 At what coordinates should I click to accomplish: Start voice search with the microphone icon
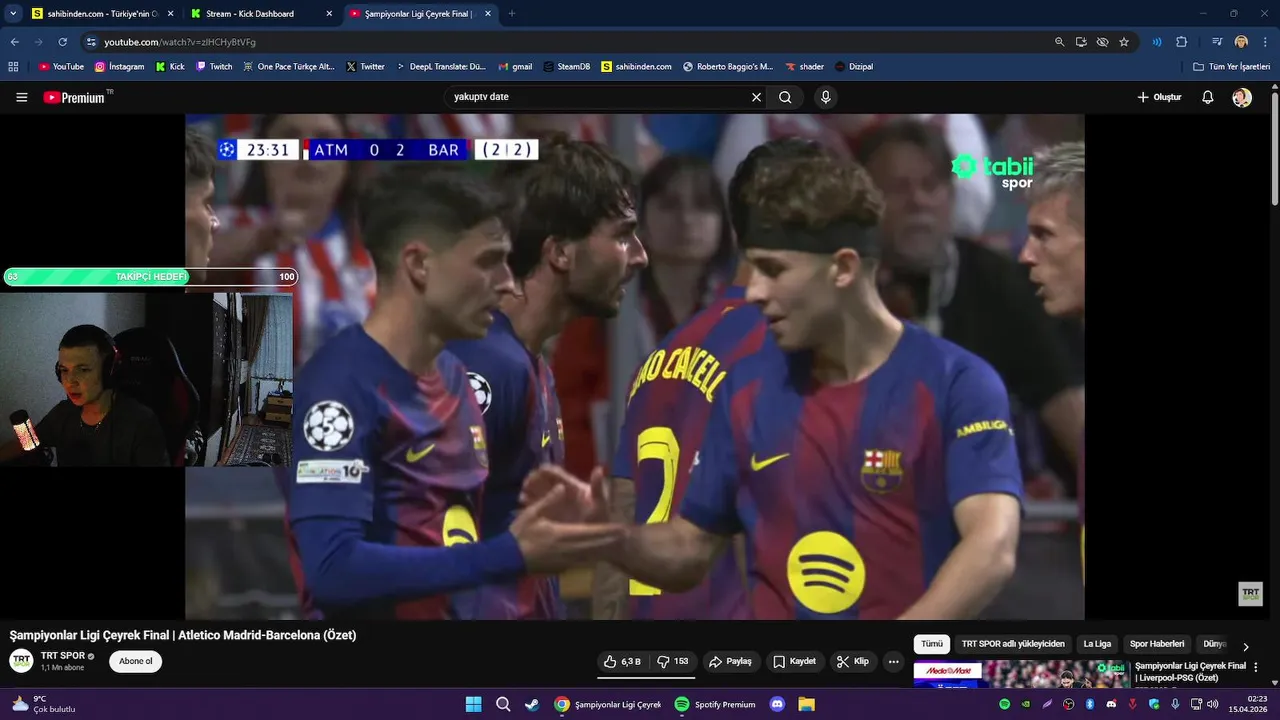tap(825, 97)
